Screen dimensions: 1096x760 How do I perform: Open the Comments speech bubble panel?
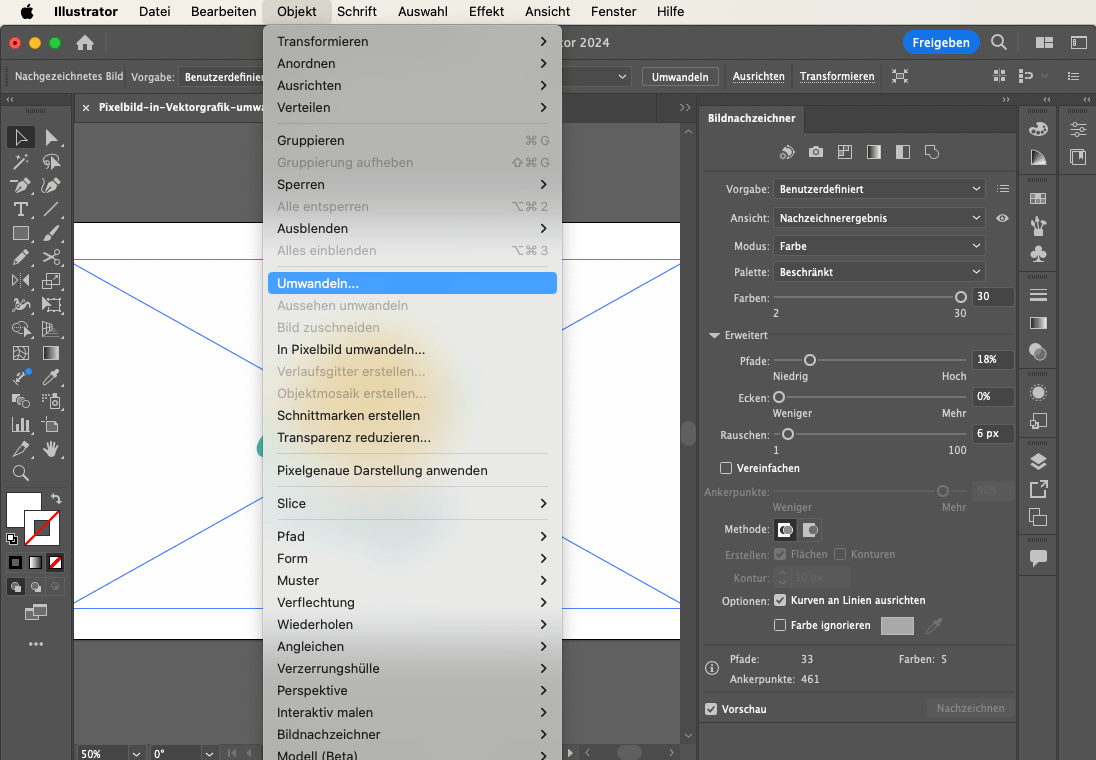[x=1038, y=558]
